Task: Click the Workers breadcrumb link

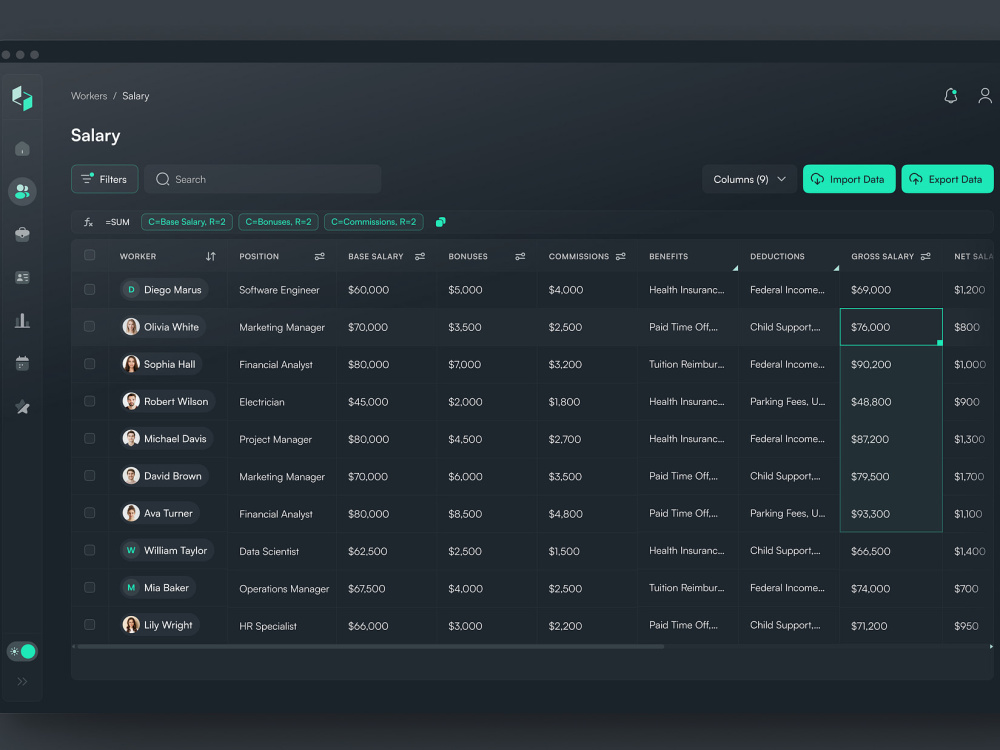Action: coord(89,96)
